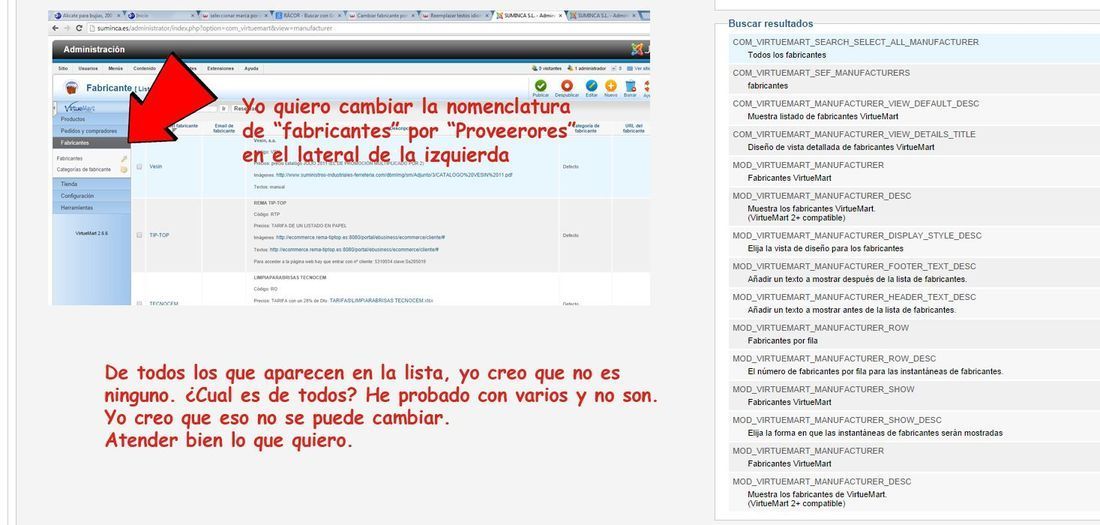Close the Reemplazar textos browser tab
The image size is (1100, 525).
point(487,15)
